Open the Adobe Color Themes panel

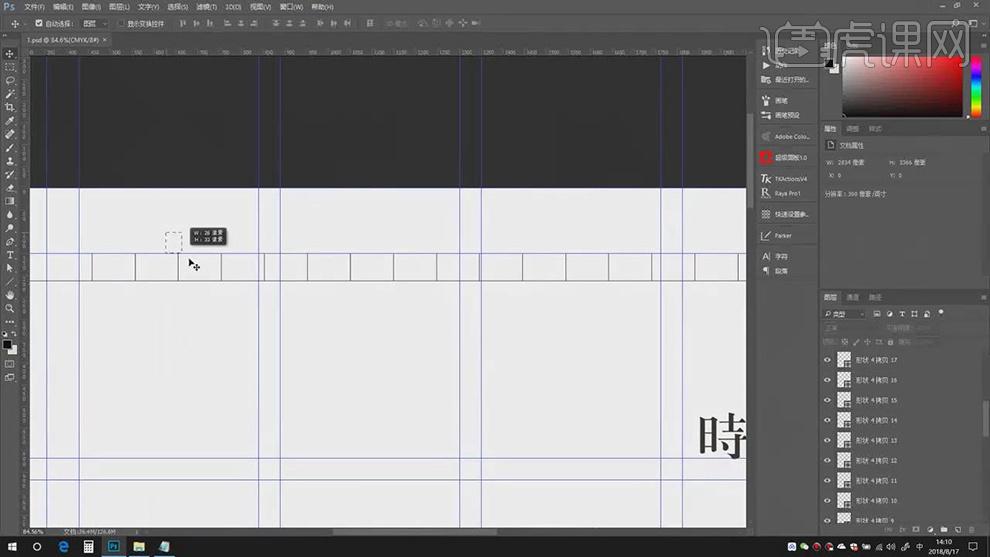pyautogui.click(x=785, y=136)
